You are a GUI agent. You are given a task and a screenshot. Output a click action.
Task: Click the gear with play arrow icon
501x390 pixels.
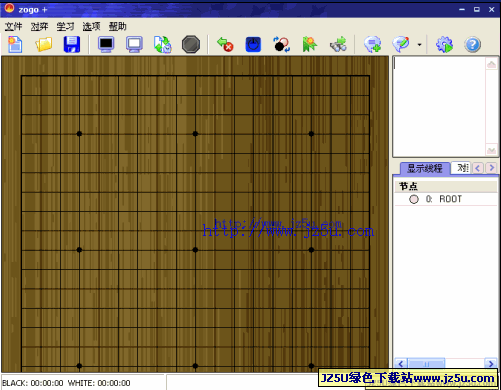tap(445, 44)
